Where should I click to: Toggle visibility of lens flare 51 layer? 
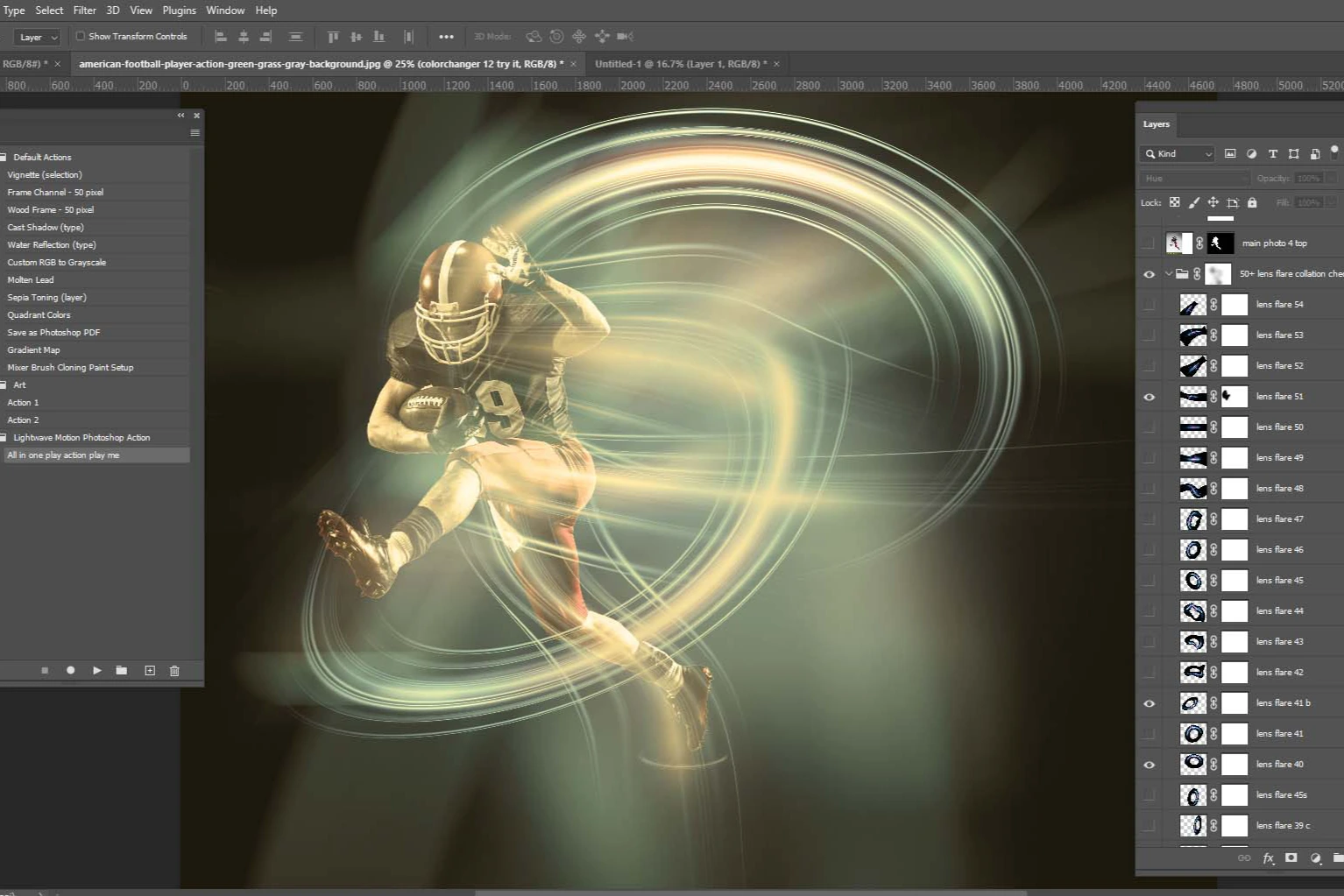coord(1149,397)
